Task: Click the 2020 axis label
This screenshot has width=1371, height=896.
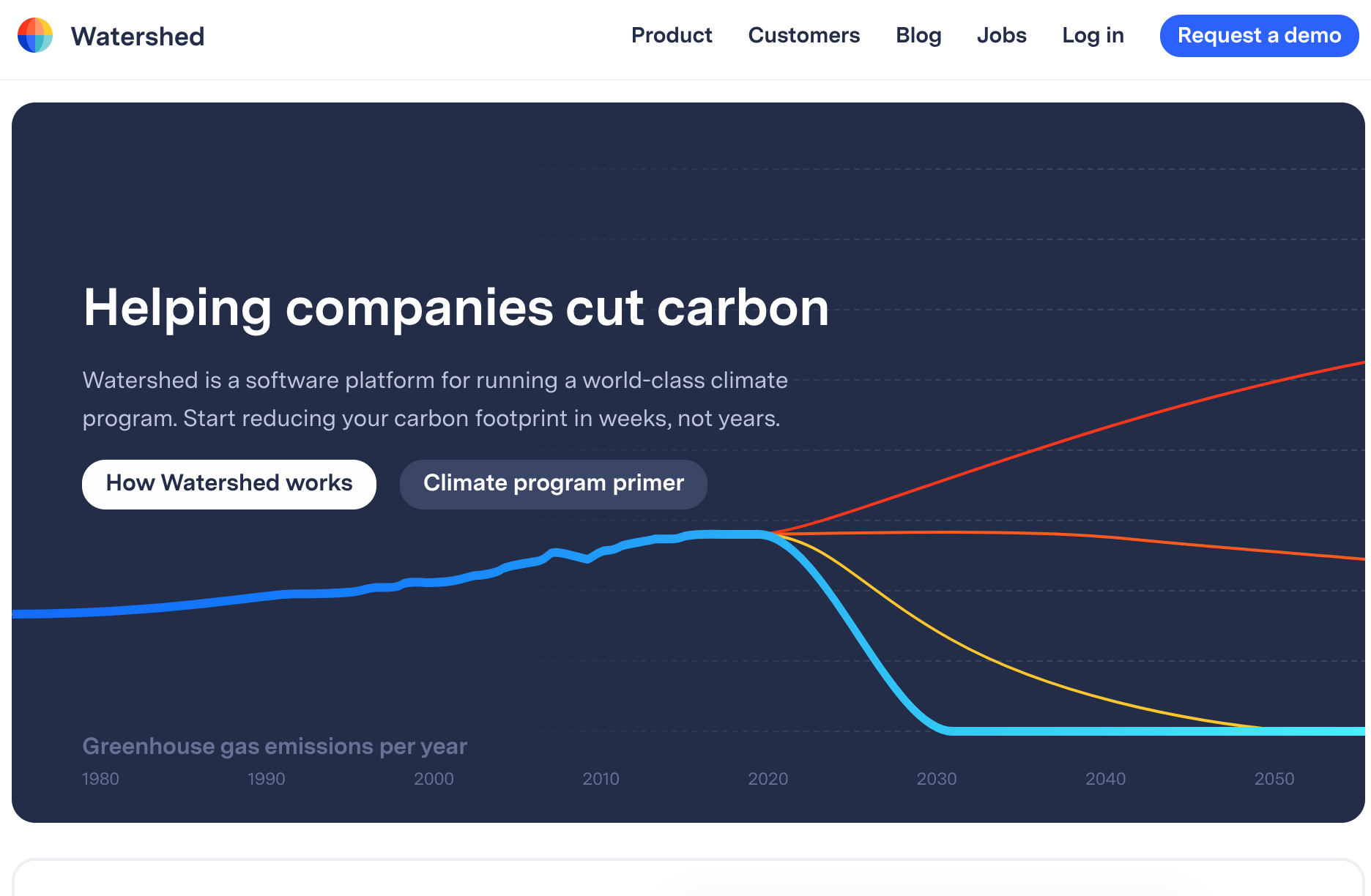Action: click(x=768, y=779)
